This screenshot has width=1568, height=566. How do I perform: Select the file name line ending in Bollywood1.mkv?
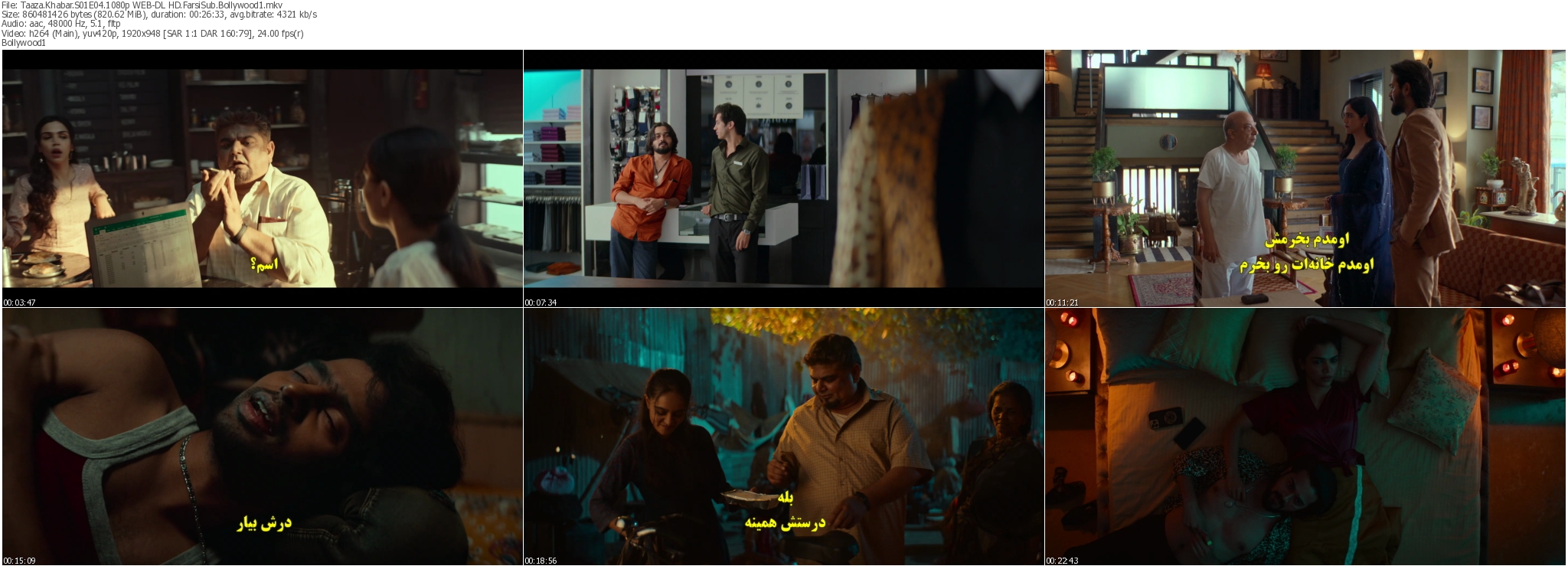coord(142,5)
